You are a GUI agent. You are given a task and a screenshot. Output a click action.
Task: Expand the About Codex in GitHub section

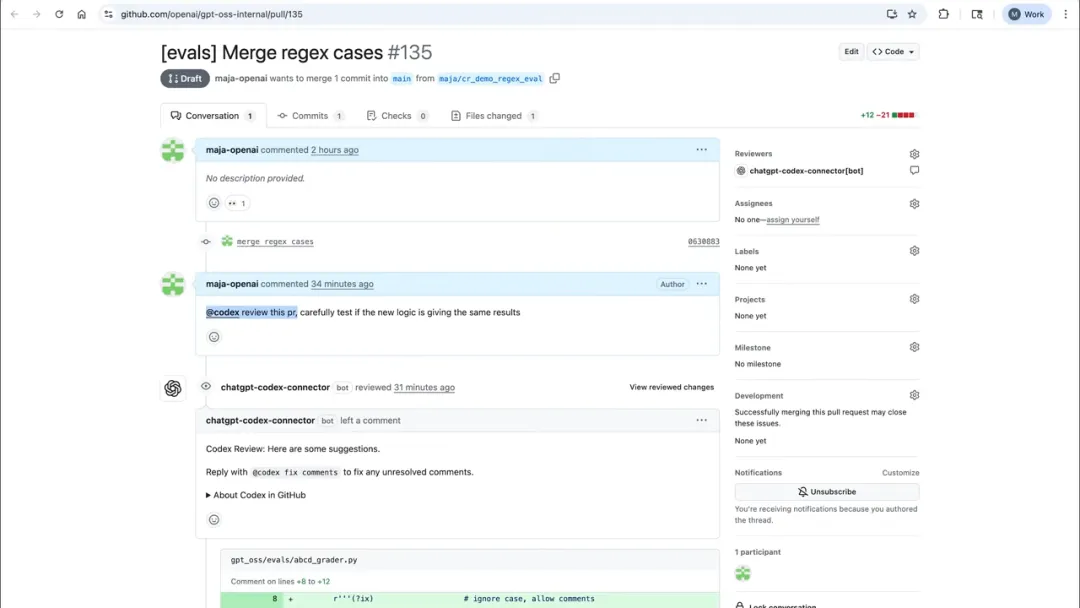pos(256,495)
